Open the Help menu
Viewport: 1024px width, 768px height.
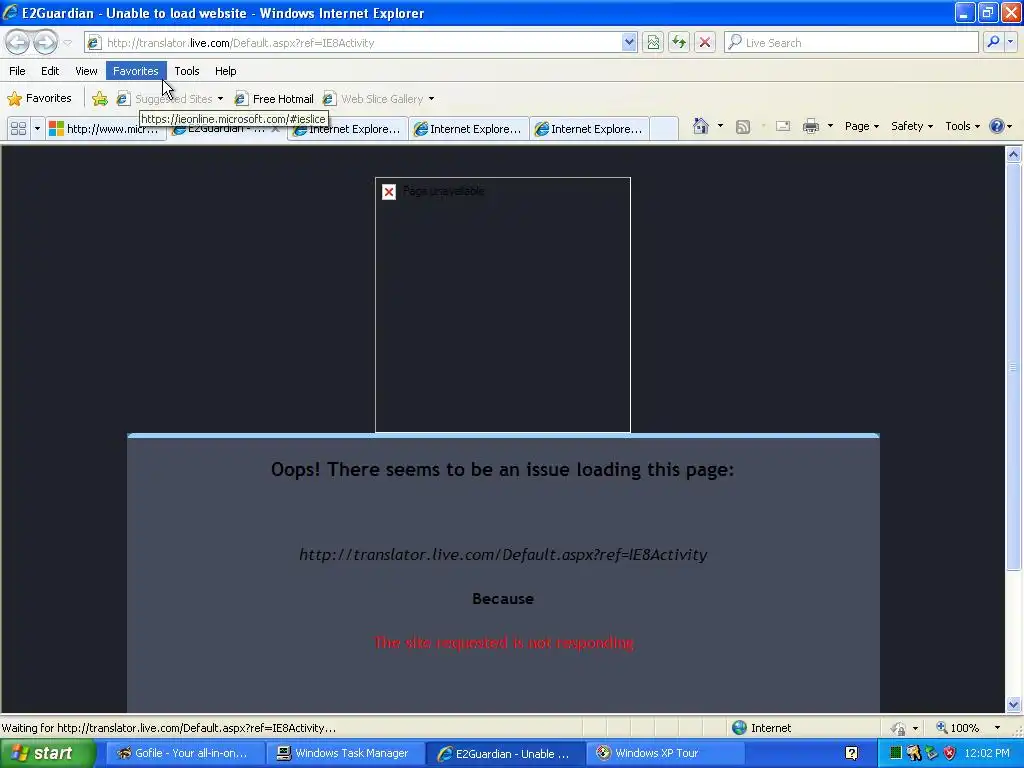[225, 71]
